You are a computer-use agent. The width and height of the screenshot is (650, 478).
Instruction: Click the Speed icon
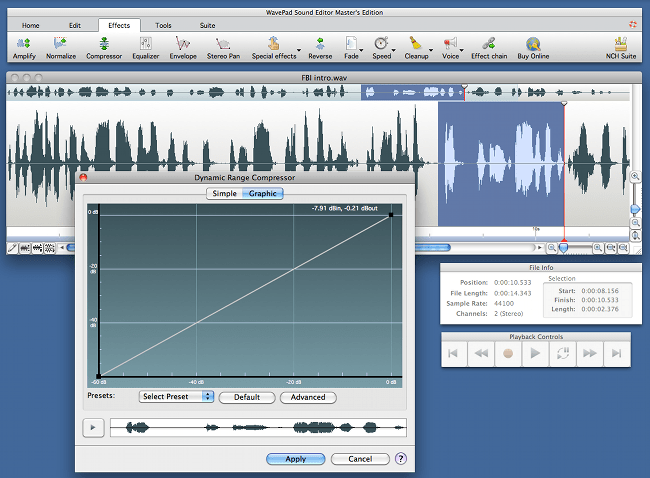[x=381, y=43]
